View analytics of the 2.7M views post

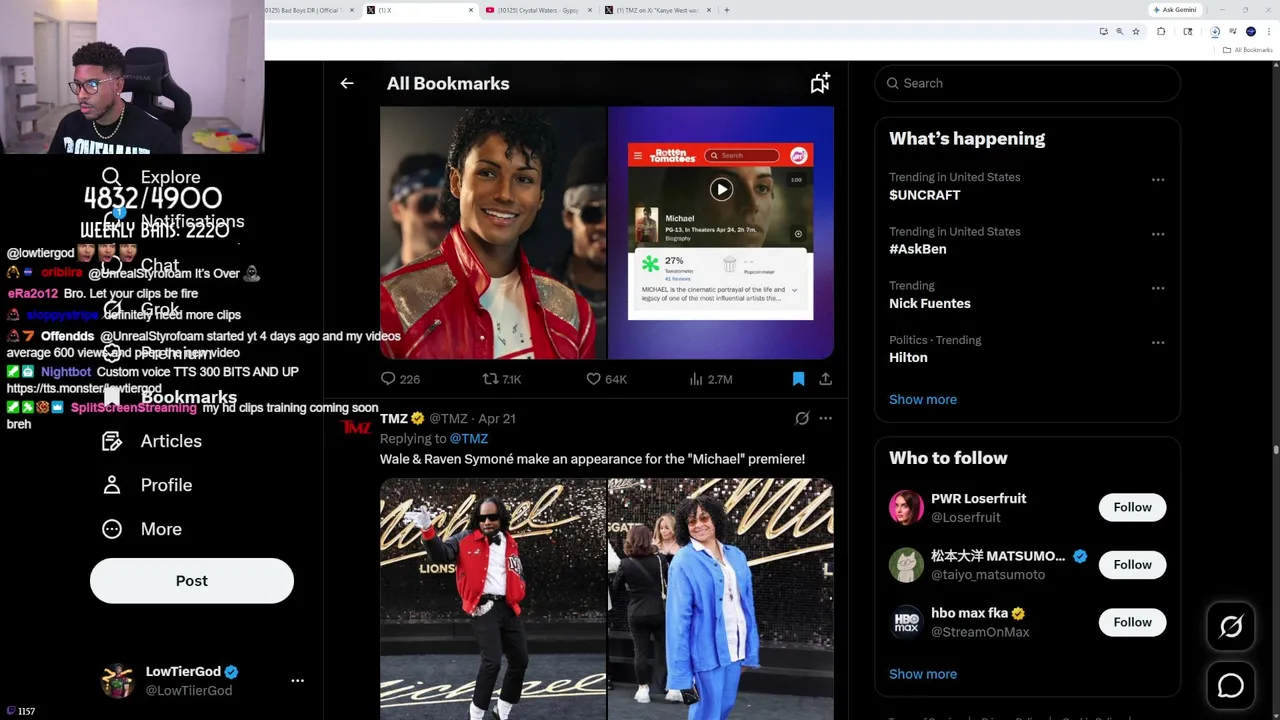711,379
